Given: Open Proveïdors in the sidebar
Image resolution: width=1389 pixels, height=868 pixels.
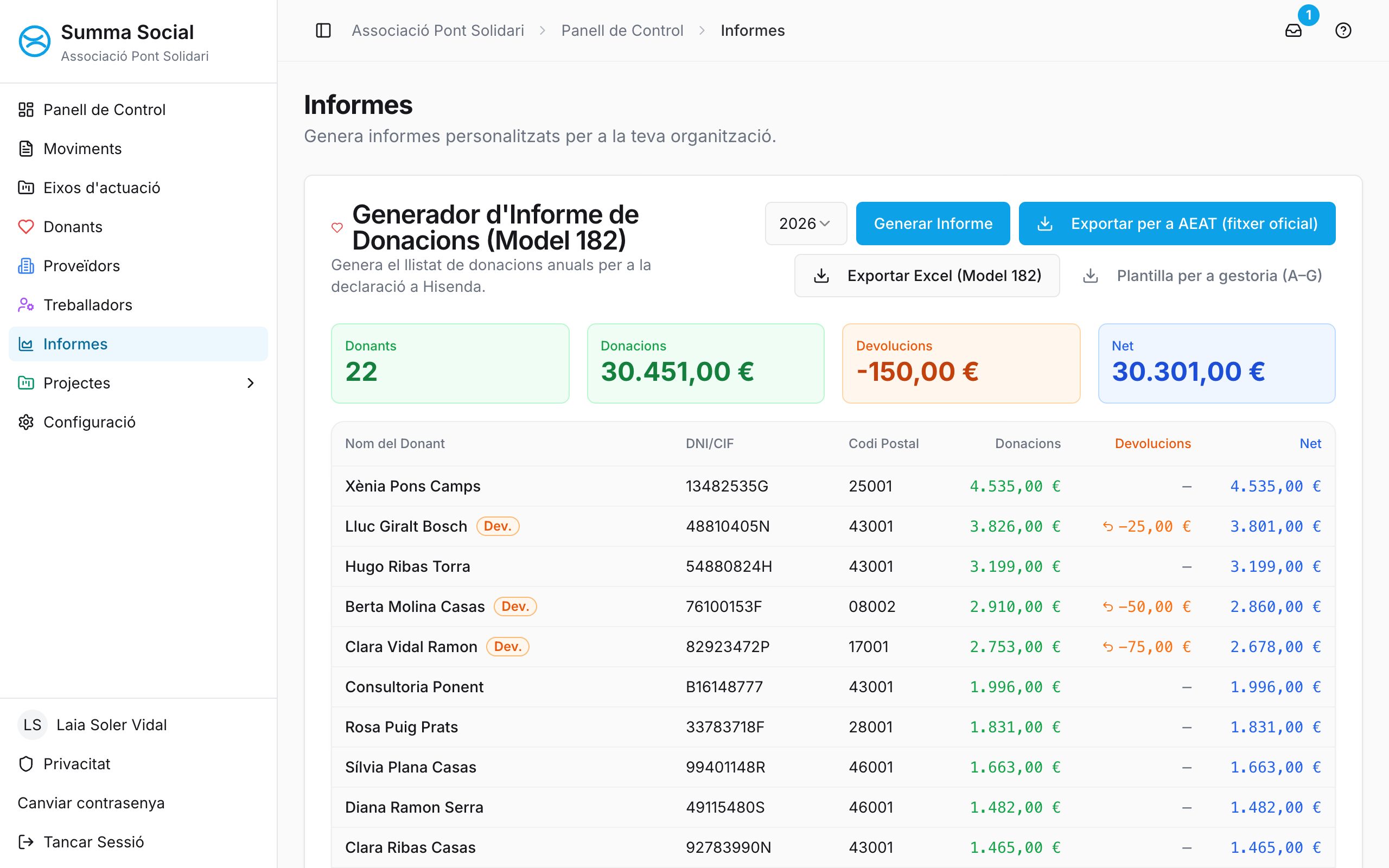Looking at the screenshot, I should coord(138,266).
